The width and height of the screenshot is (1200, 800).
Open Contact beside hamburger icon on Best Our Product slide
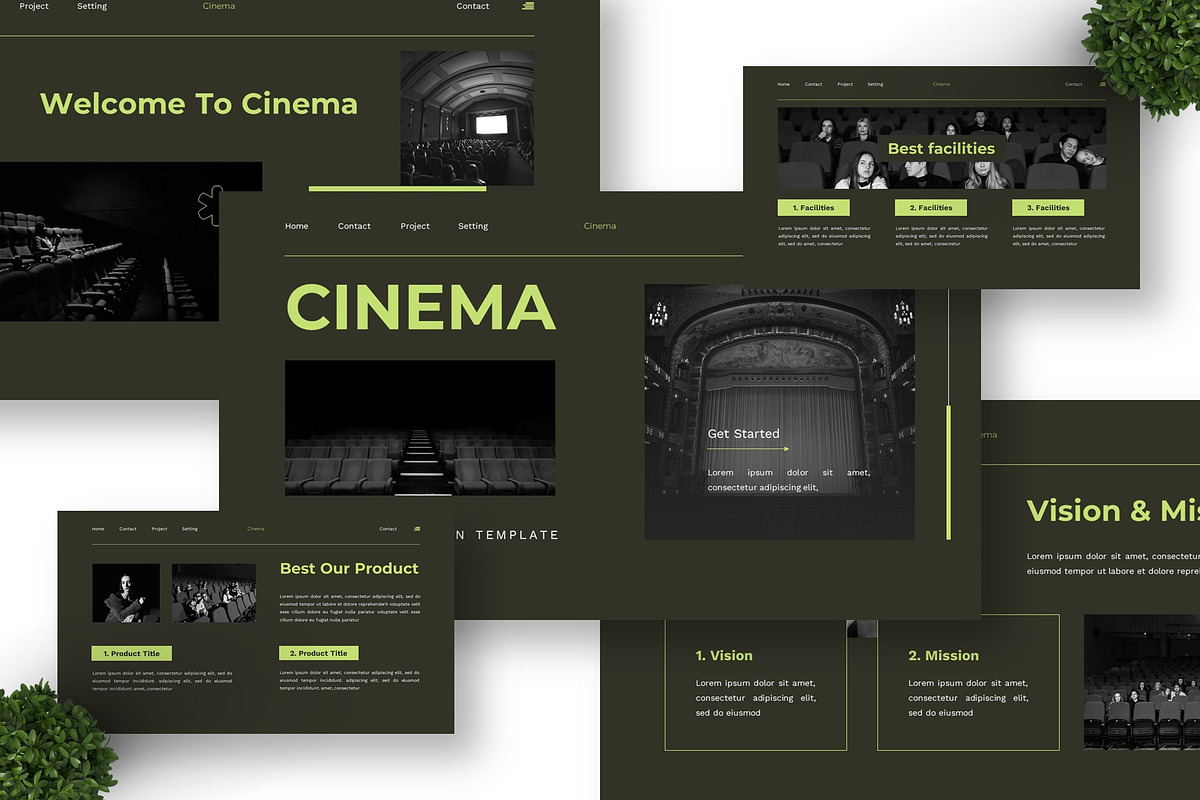[388, 529]
